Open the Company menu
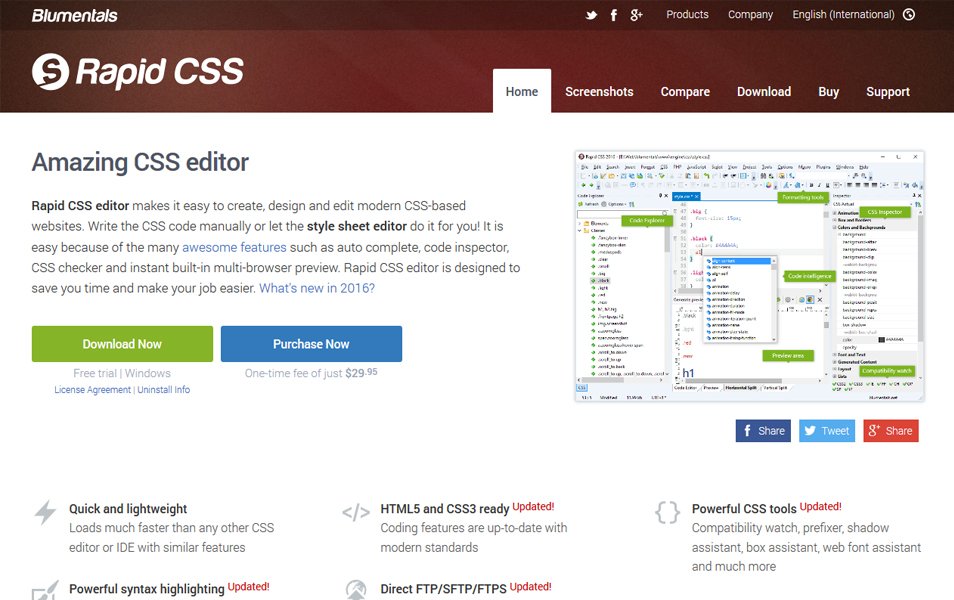 tap(750, 15)
